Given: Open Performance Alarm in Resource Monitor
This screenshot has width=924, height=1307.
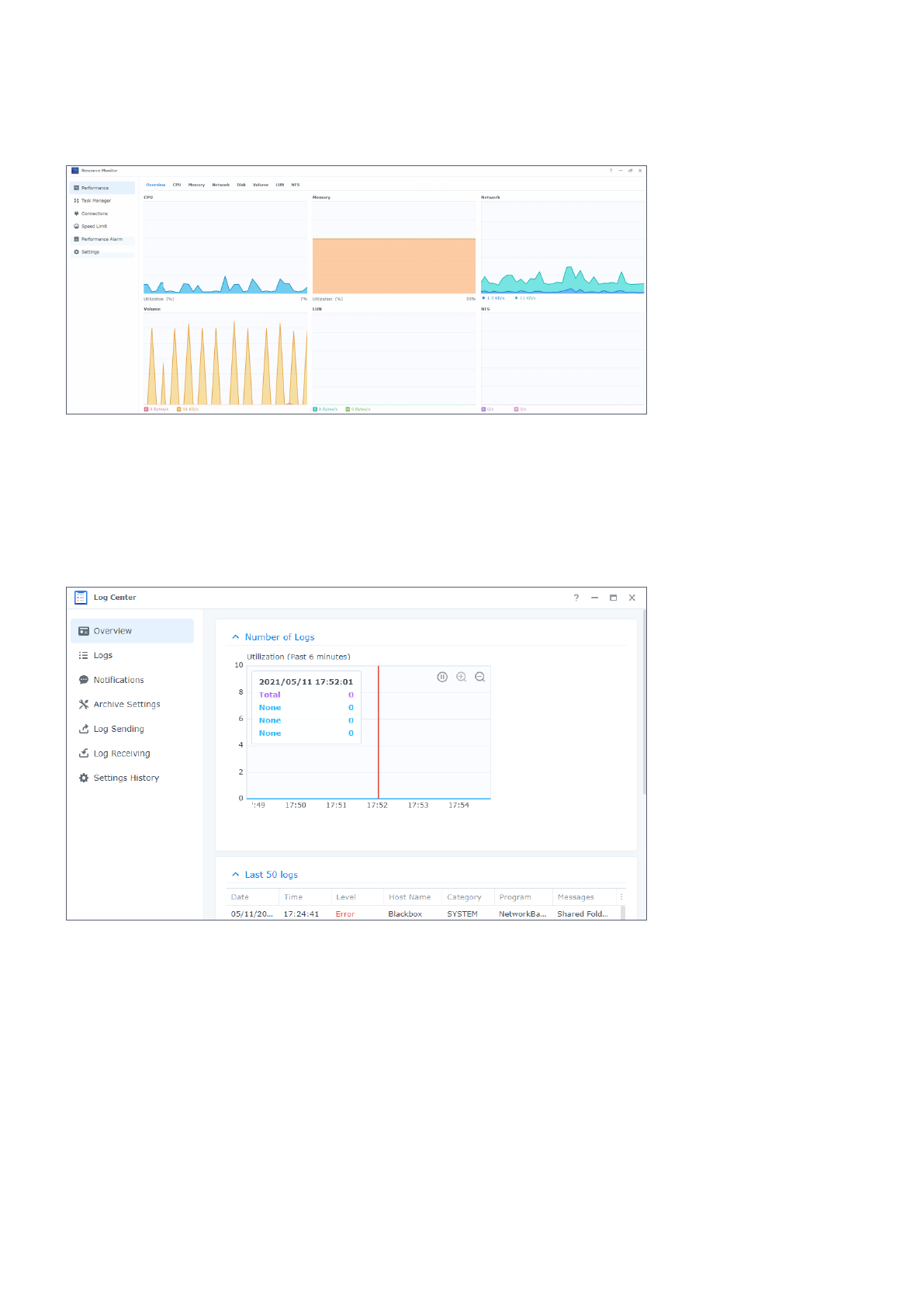Looking at the screenshot, I should [102, 239].
